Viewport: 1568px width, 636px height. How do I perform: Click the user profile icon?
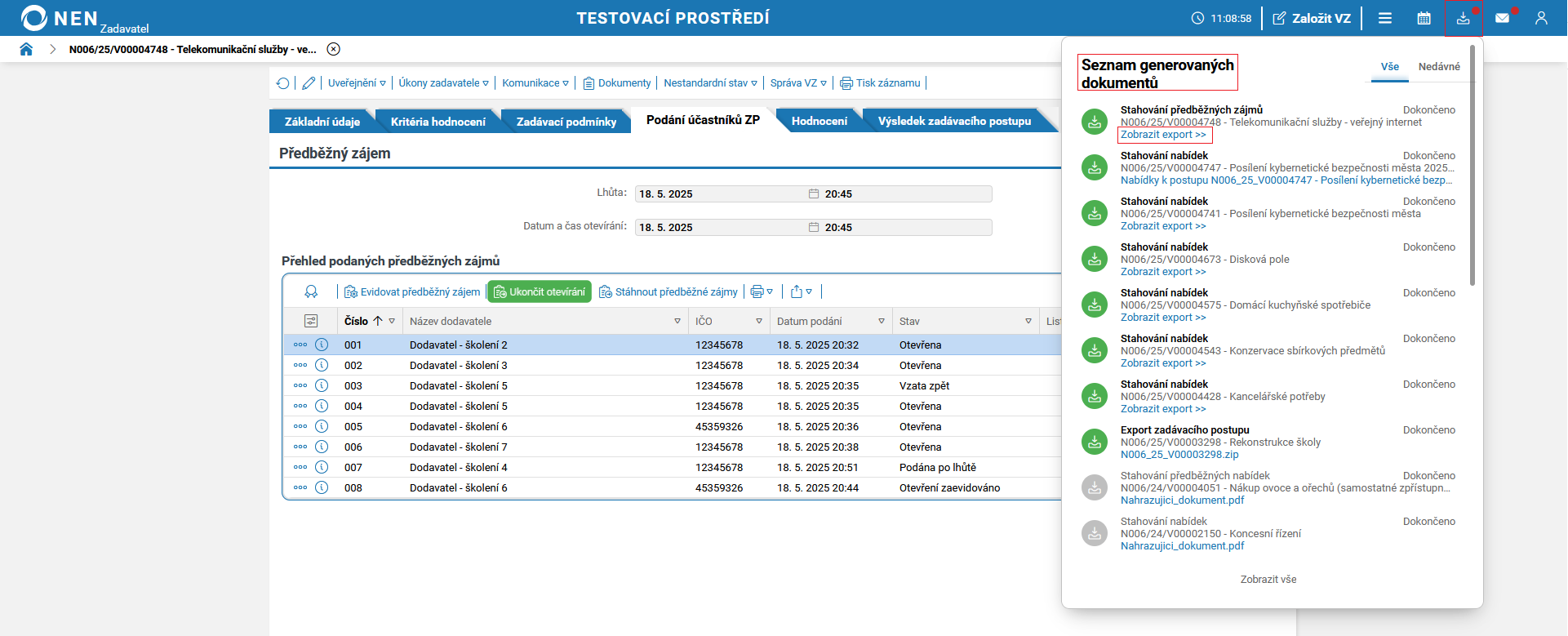[1541, 18]
